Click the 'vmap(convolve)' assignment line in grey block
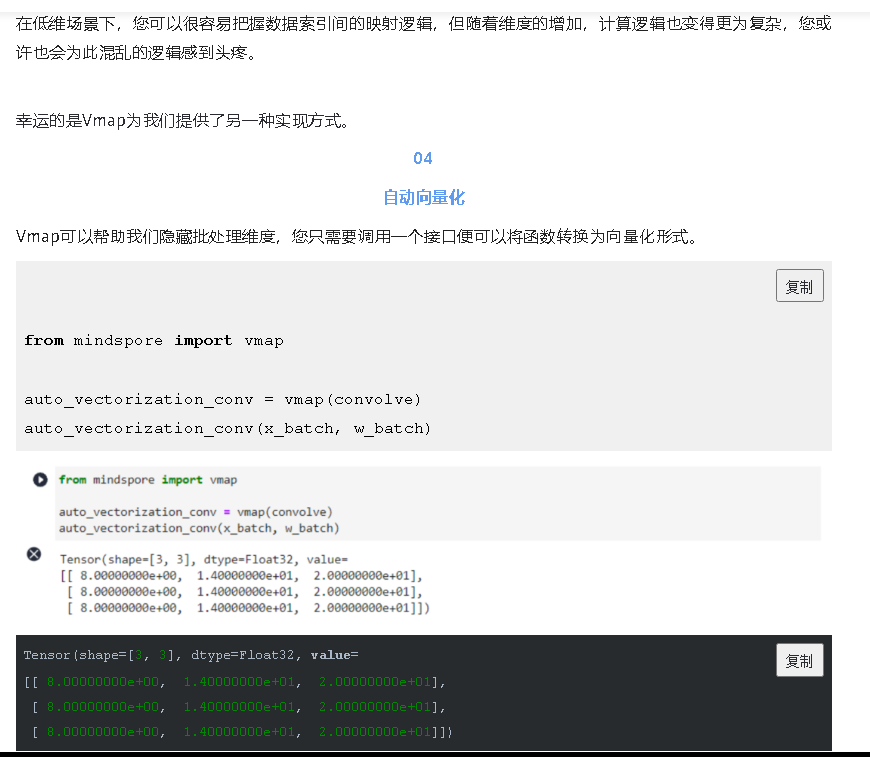Screen dimensions: 870x757 222,399
